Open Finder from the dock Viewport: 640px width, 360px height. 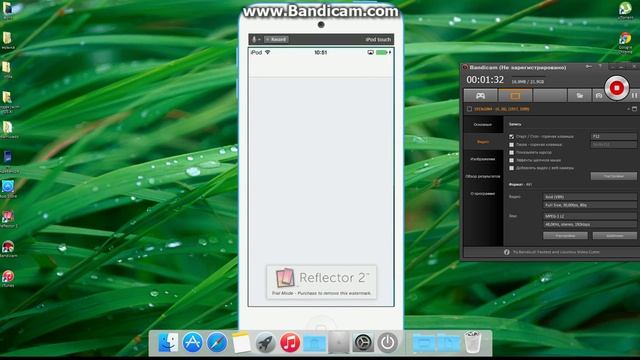(x=168, y=342)
